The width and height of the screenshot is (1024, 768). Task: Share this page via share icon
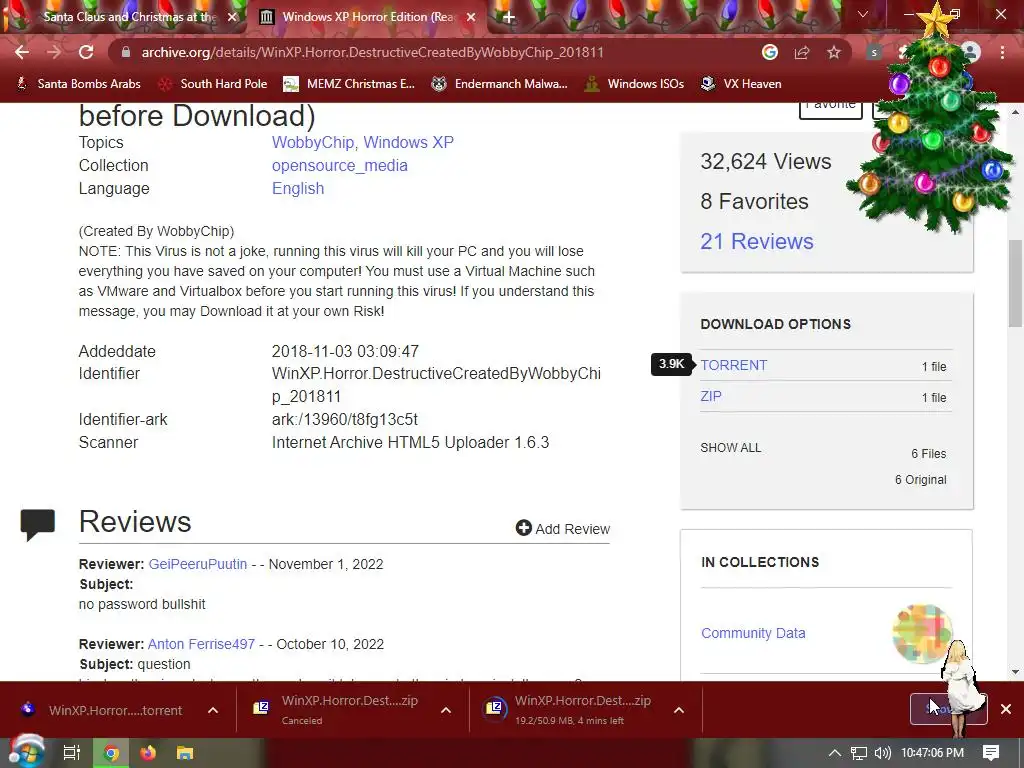[x=802, y=52]
